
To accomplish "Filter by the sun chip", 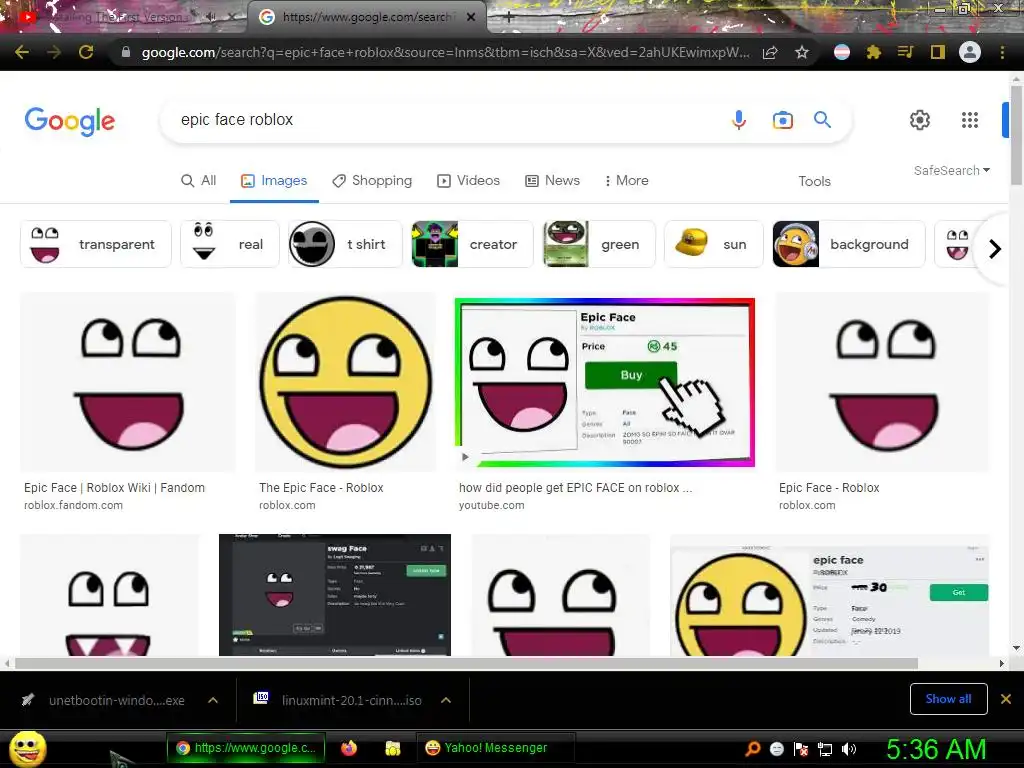I will (x=714, y=244).
